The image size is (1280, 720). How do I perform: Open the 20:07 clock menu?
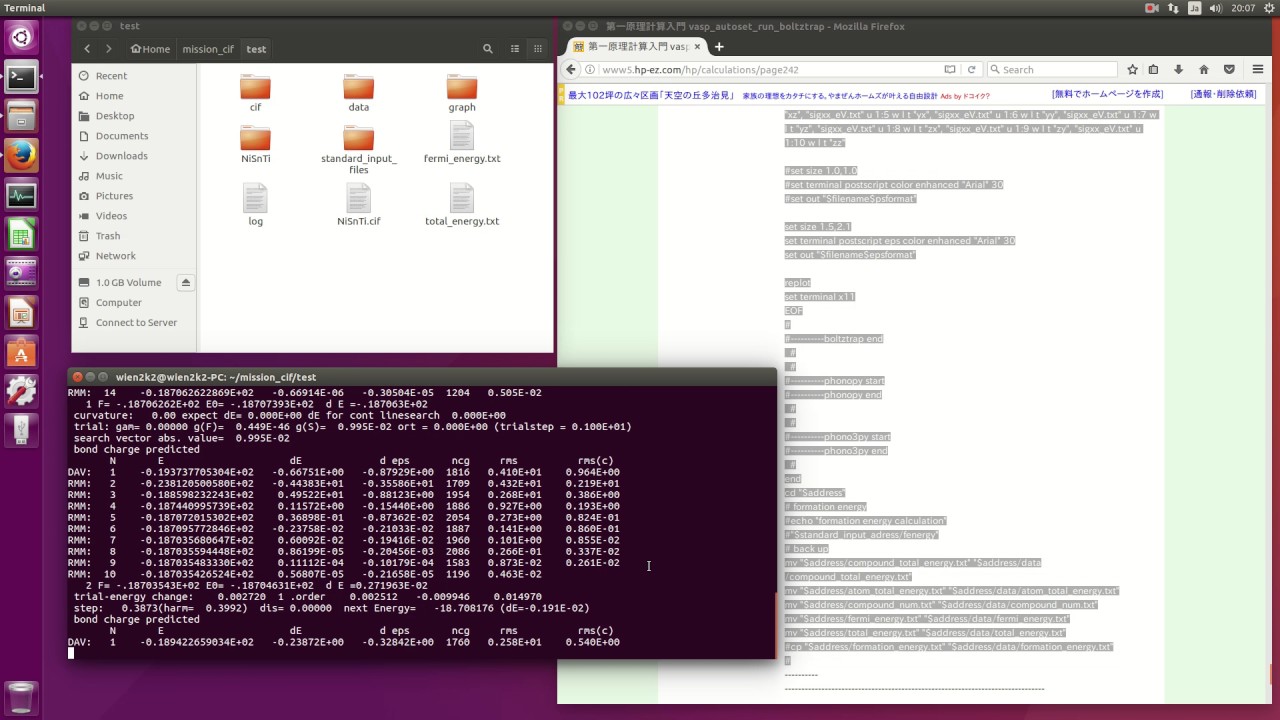(1242, 8)
